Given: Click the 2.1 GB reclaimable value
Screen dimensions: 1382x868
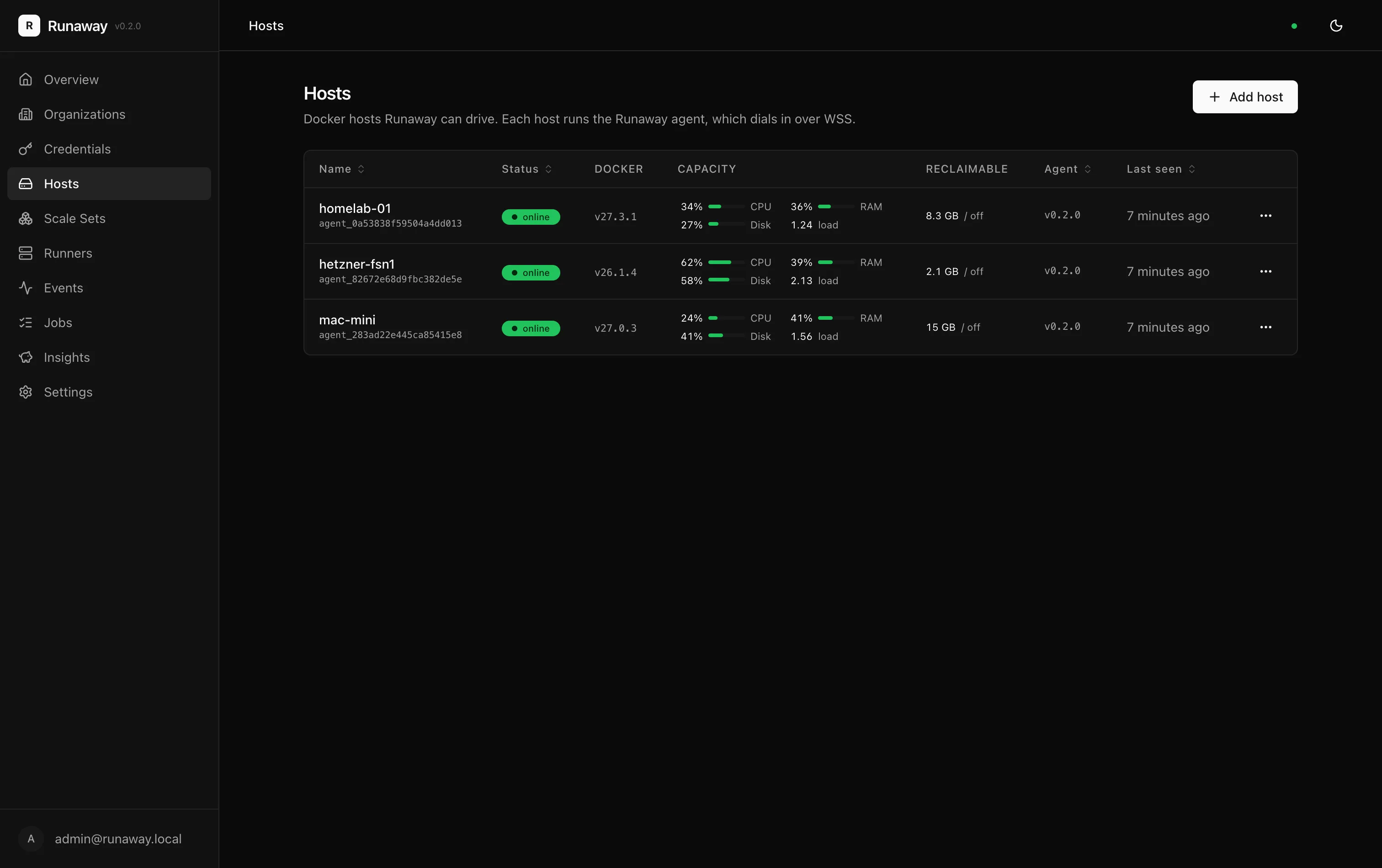Looking at the screenshot, I should [942, 271].
